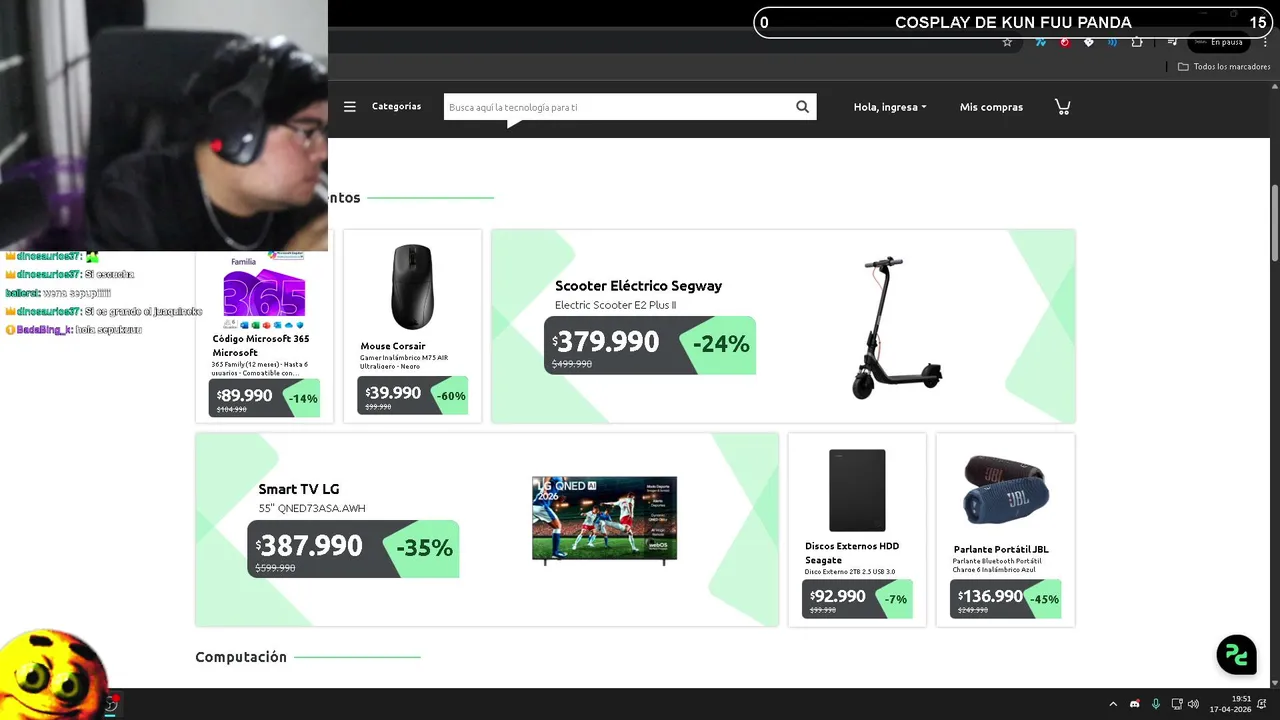Open the browser extensions puzzle icon
The width and height of the screenshot is (1280, 720).
1137,42
